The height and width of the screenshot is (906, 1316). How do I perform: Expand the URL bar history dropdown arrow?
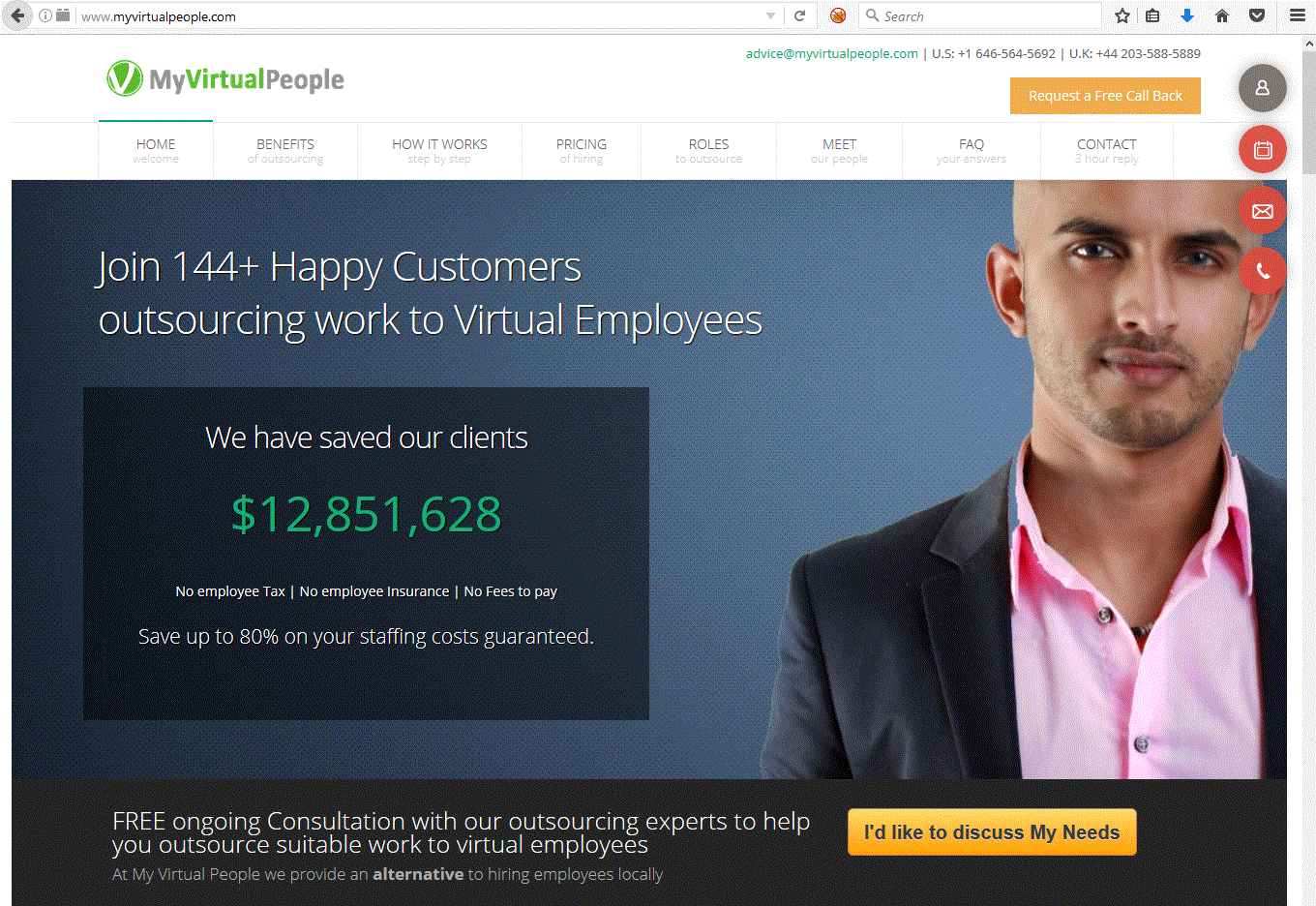770,15
